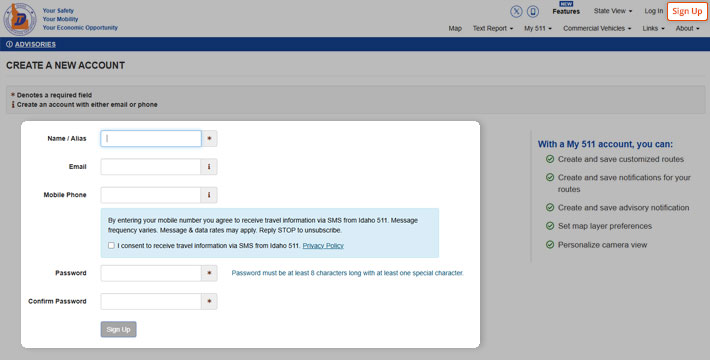Image resolution: width=710 pixels, height=360 pixels.
Task: Click the required asterisk beside Name / Alias
Action: click(209, 139)
